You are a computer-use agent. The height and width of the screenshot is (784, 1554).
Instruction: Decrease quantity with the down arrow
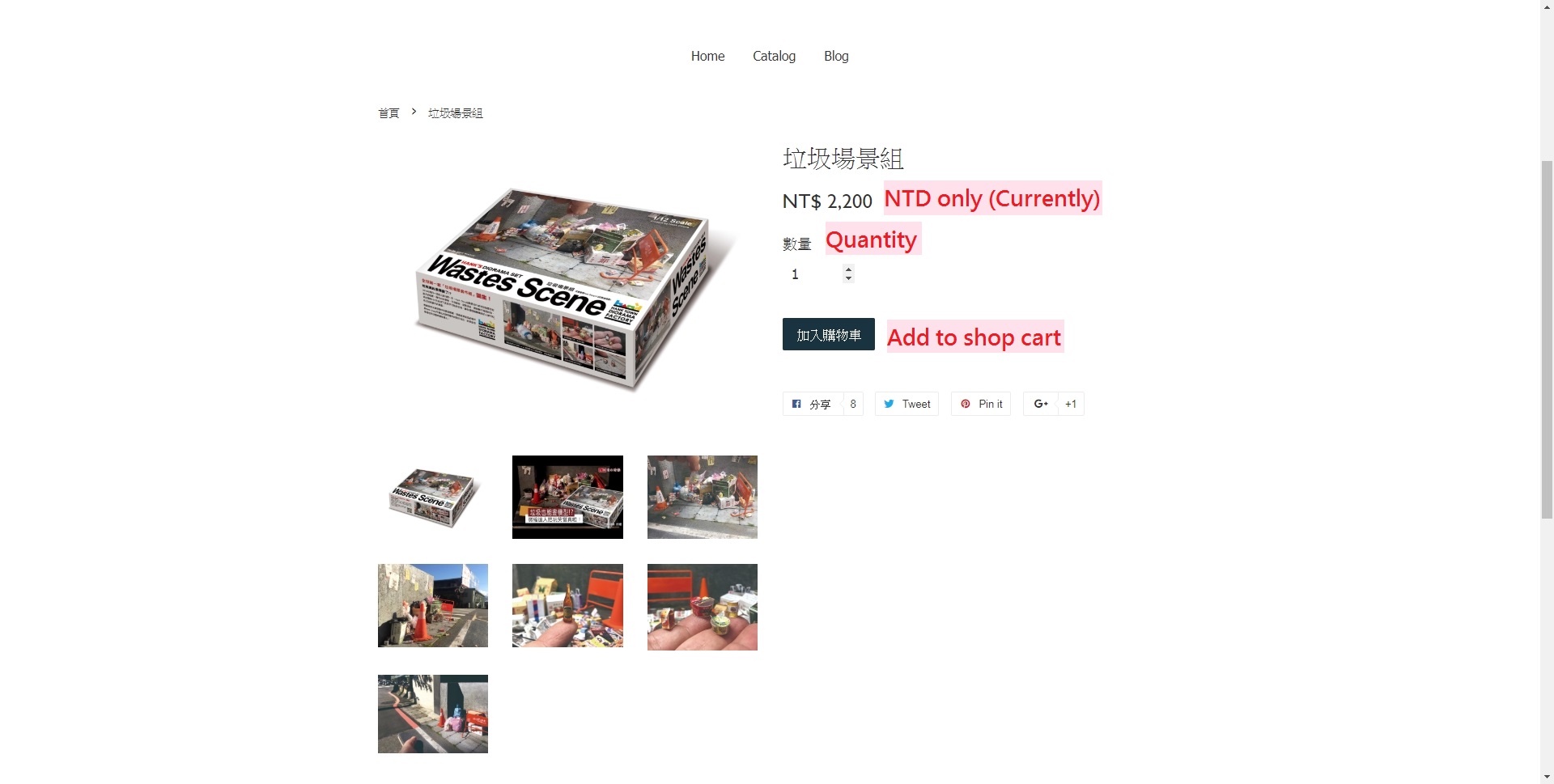click(848, 279)
